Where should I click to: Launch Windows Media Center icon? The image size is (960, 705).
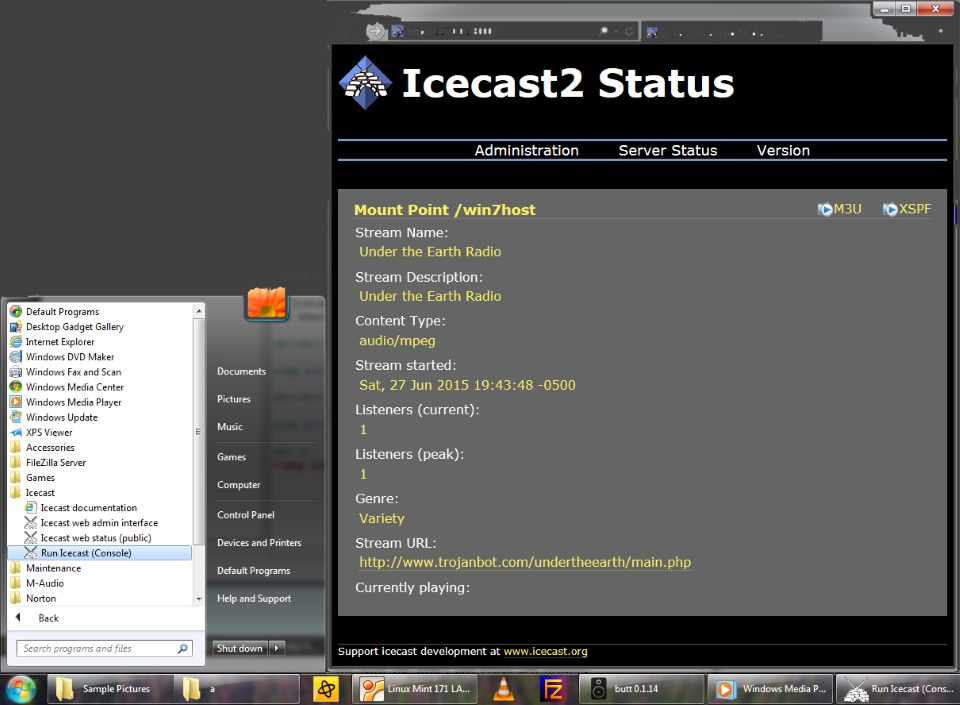click(16, 387)
